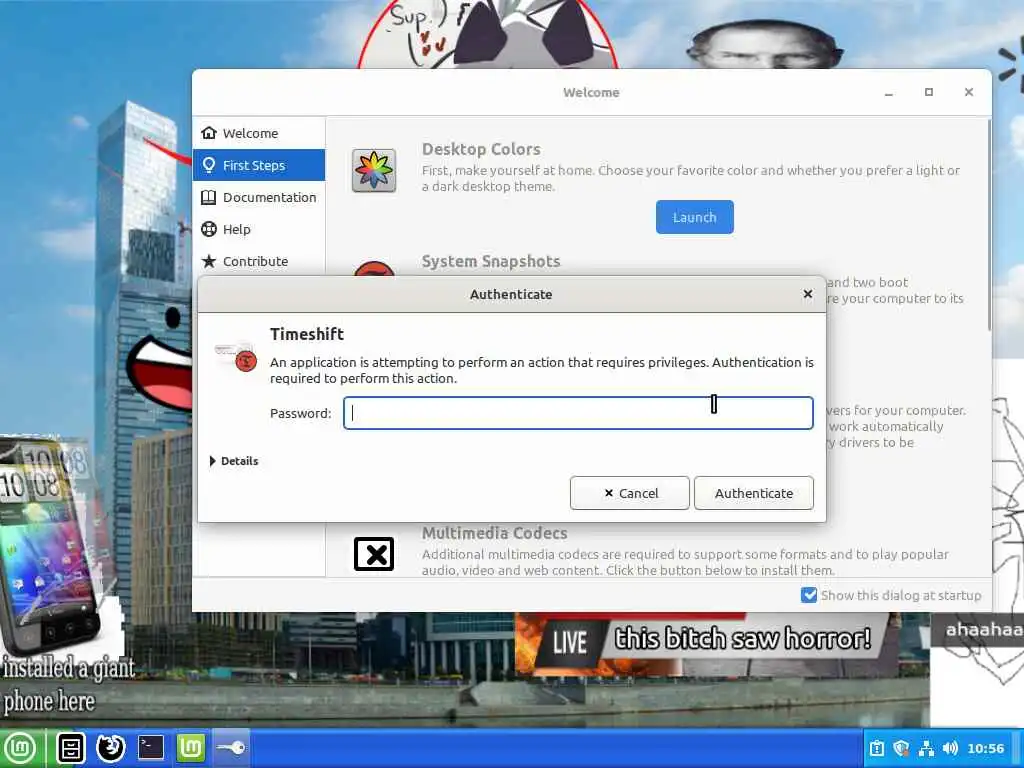This screenshot has width=1024, height=768.
Task: Open the update notification tray icon
Action: point(877,748)
